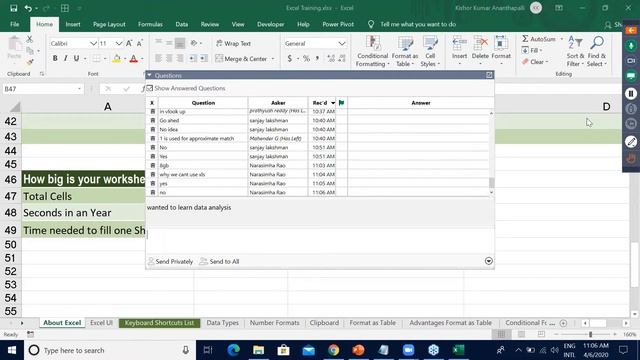Screen dimensions: 640x360
Task: Open Google Chrome from the taskbar
Action: point(333,350)
